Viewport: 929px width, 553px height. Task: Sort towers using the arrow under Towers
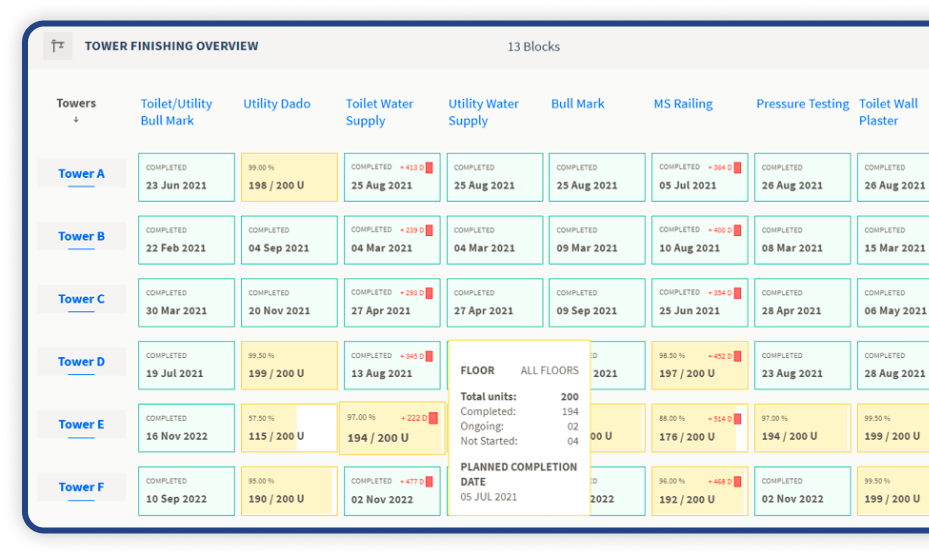(76, 120)
